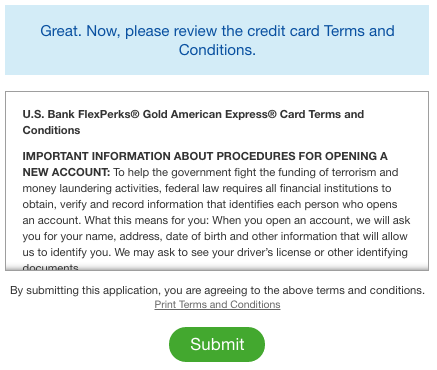Click the NEW ACCOUNT: bold label
Viewport: 437px width, 370px height.
[x=66, y=172]
